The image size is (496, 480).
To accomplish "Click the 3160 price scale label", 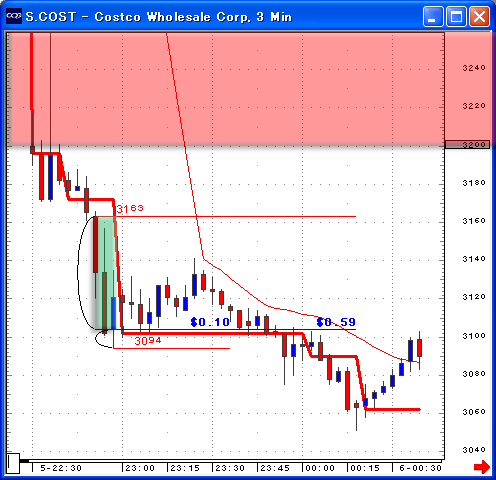I will pyautogui.click(x=474, y=221).
